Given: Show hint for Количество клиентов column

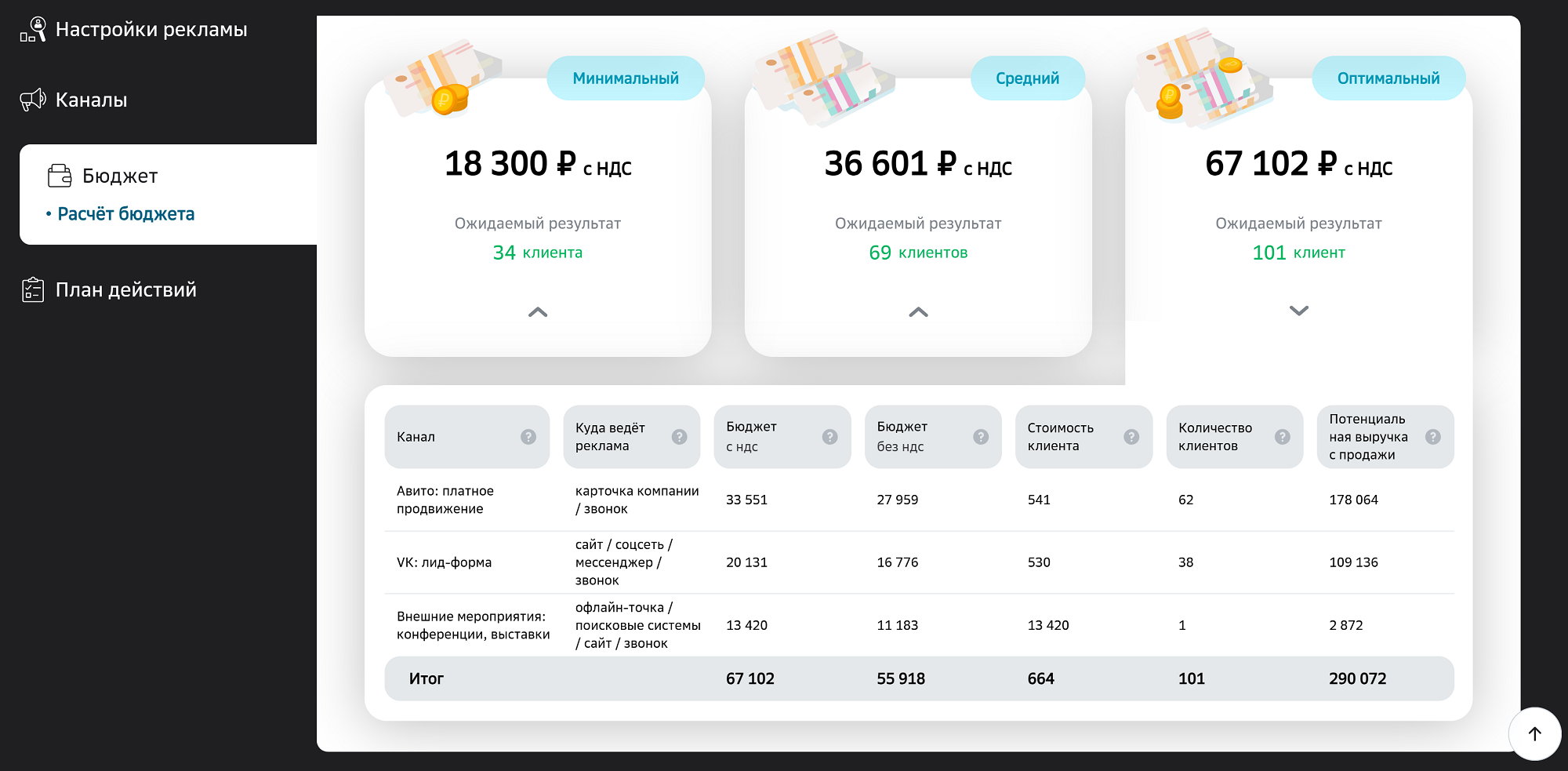Looking at the screenshot, I should (x=1282, y=437).
